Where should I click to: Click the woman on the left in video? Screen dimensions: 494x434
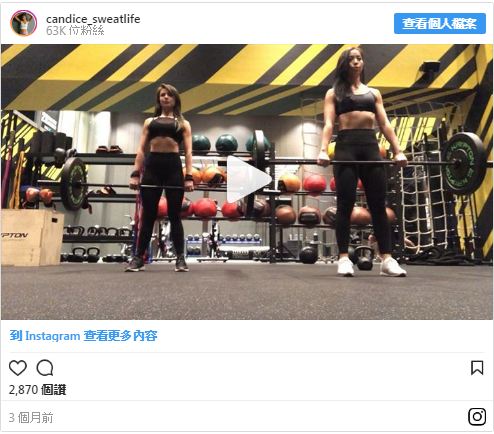coord(160,177)
